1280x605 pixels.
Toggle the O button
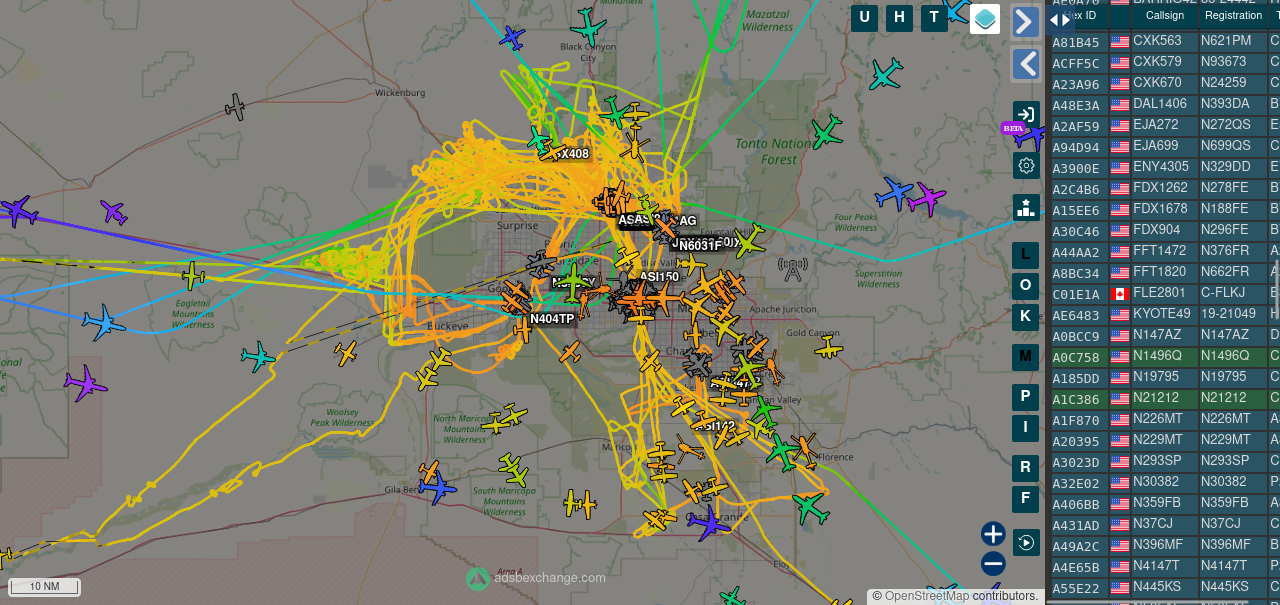[x=1025, y=286]
